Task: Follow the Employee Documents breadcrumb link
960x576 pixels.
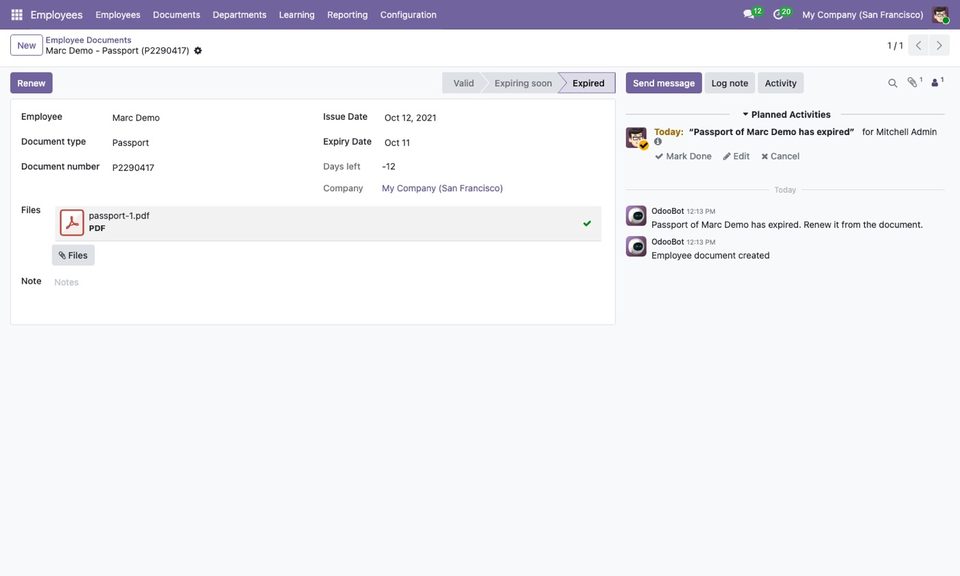Action: tap(88, 40)
